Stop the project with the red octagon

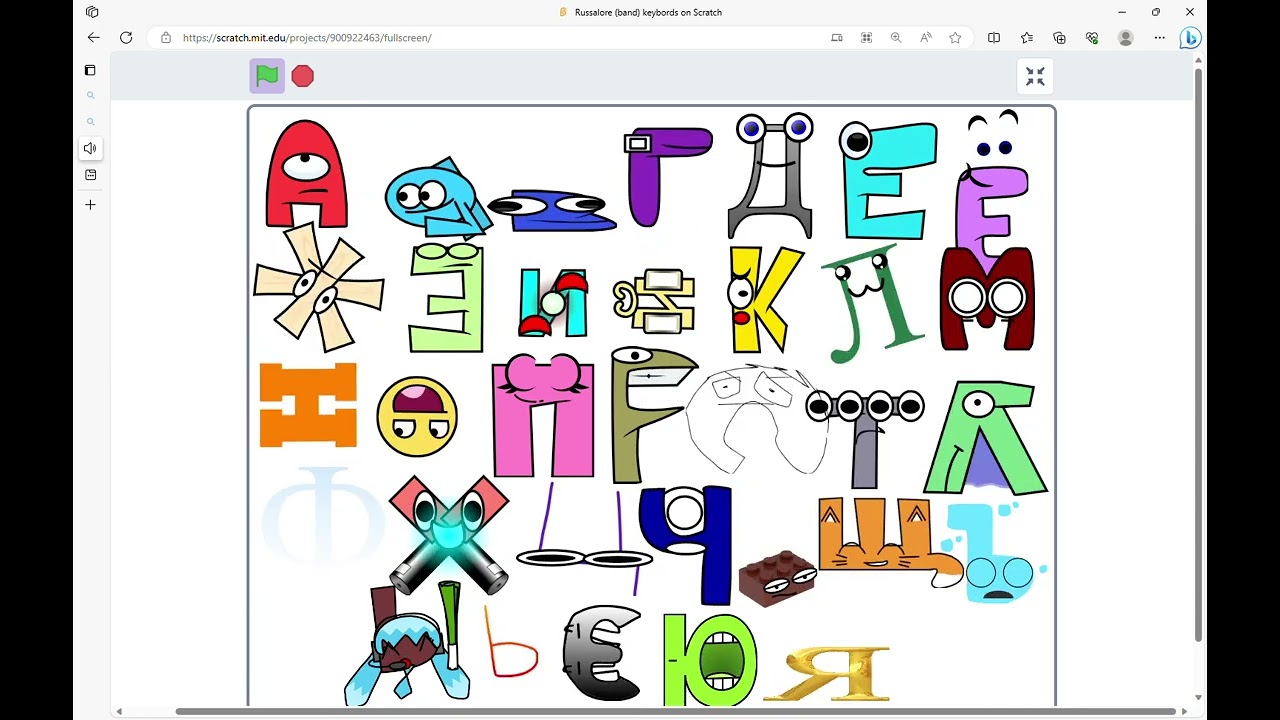click(303, 76)
